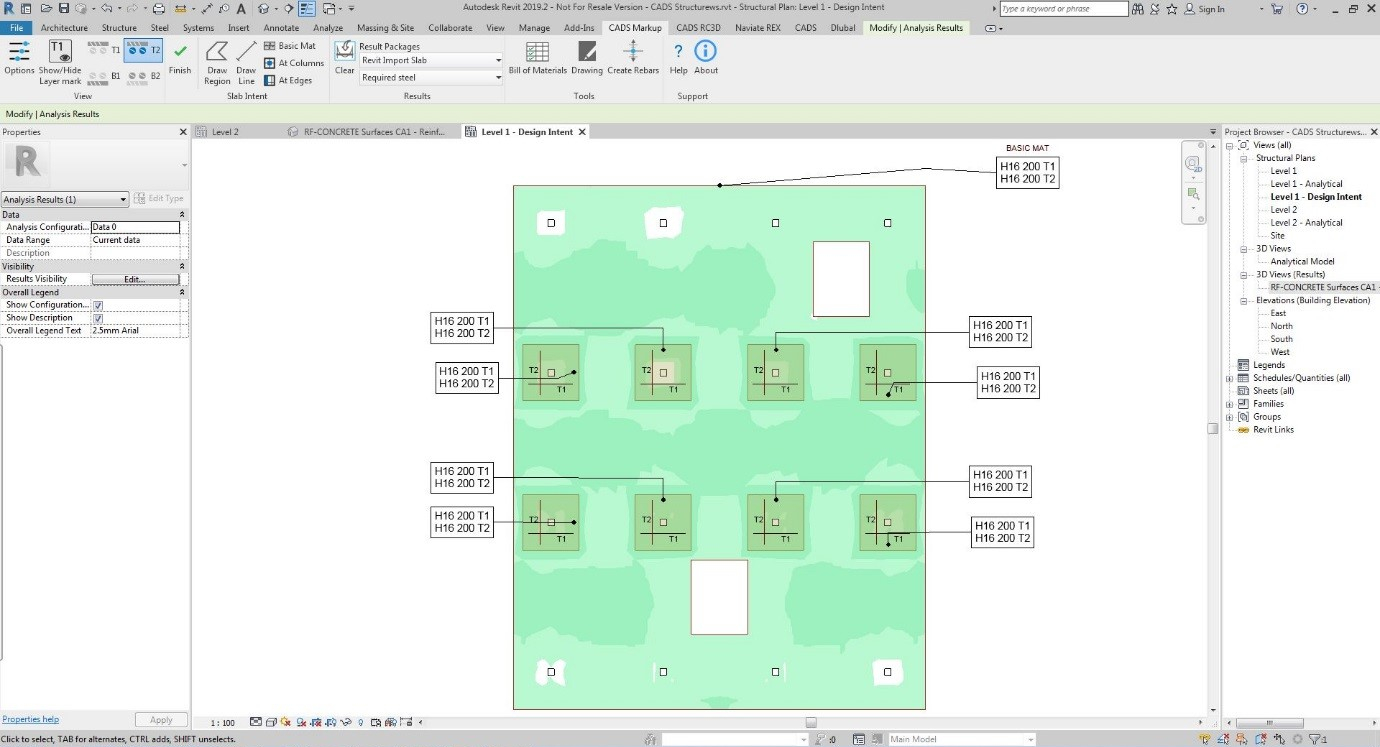The width and height of the screenshot is (1380, 747).
Task: Click the Create Rebars tool
Action: [x=633, y=60]
